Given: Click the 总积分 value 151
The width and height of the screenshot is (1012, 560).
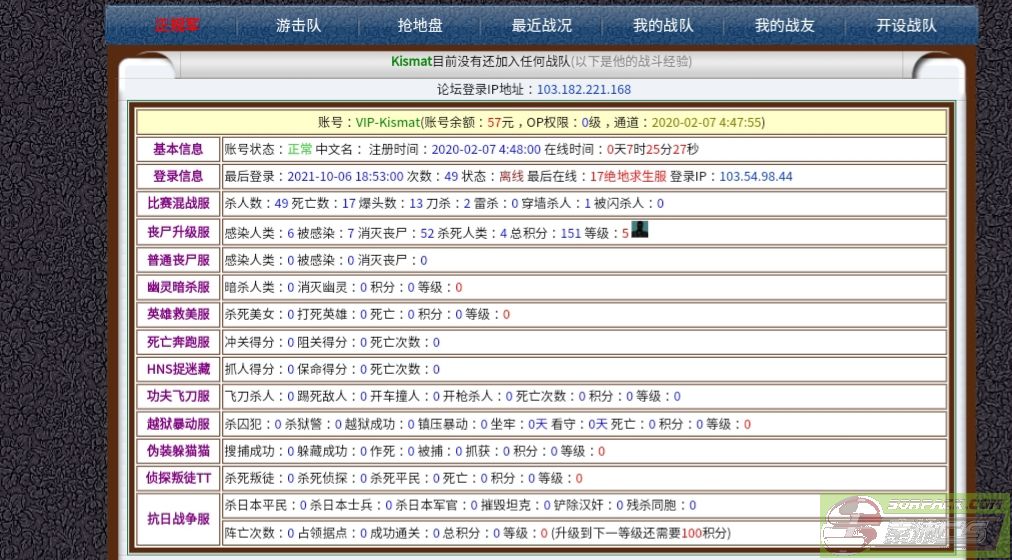Looking at the screenshot, I should tap(571, 234).
